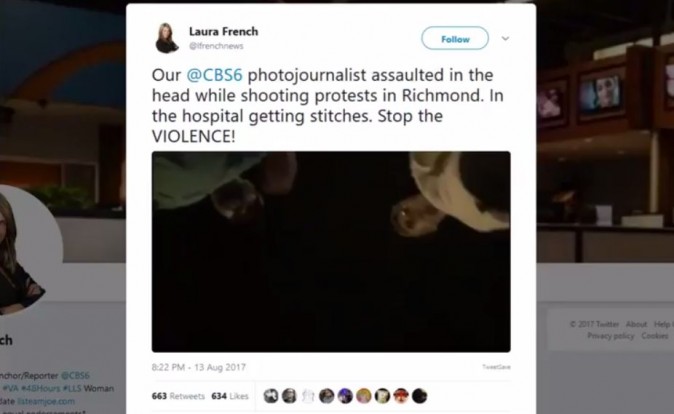674x414 pixels.
Task: Open the About footer link
Action: coord(636,324)
